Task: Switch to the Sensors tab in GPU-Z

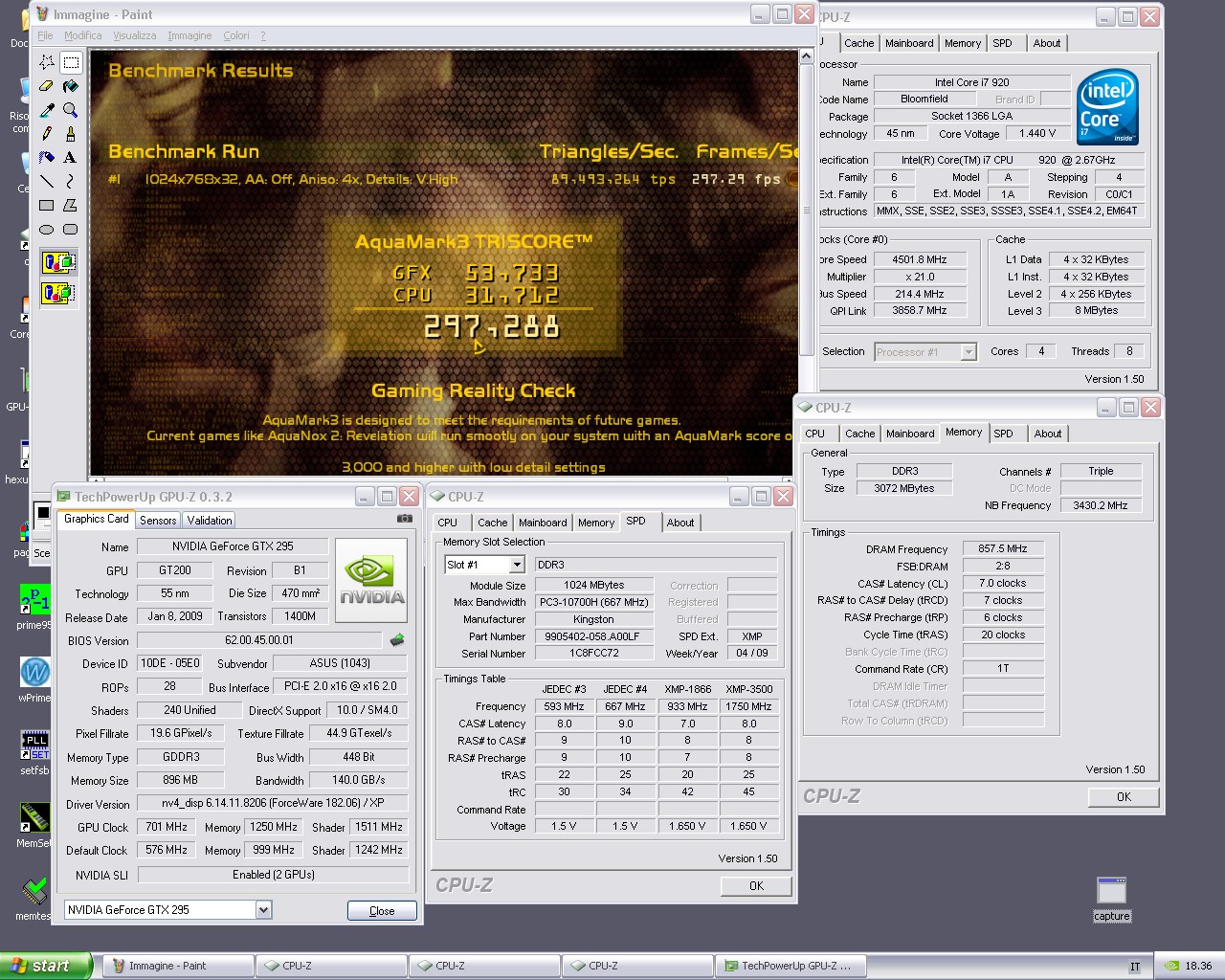Action: pos(158,521)
